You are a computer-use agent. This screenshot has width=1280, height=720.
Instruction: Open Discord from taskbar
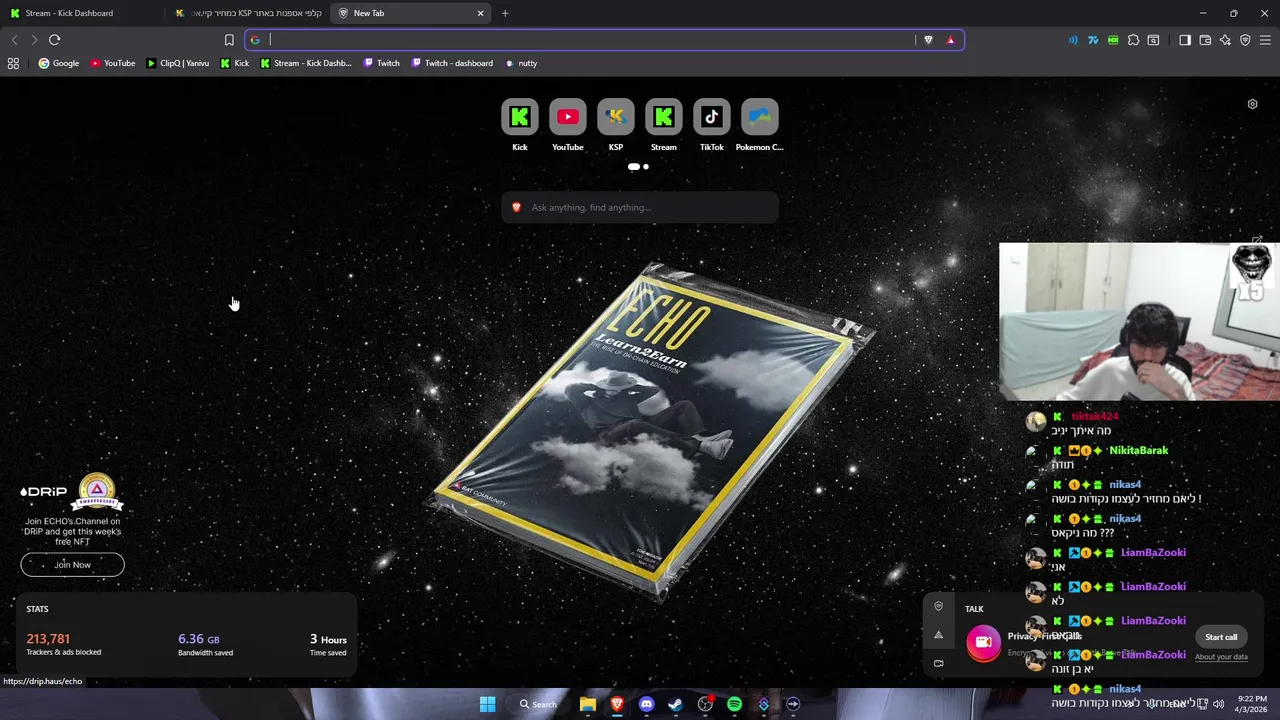[x=646, y=704]
